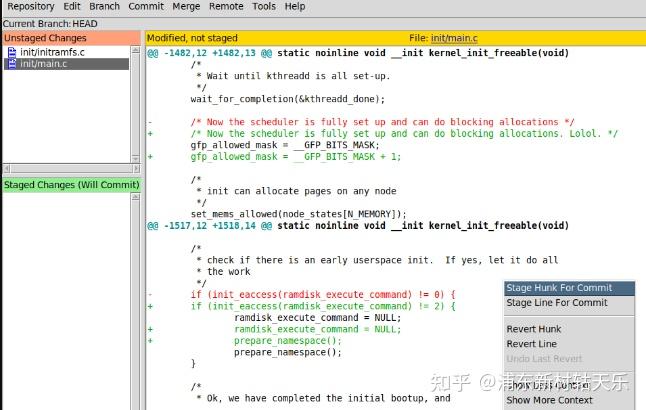Click the init/main.c file link in the header

pyautogui.click(x=454, y=38)
